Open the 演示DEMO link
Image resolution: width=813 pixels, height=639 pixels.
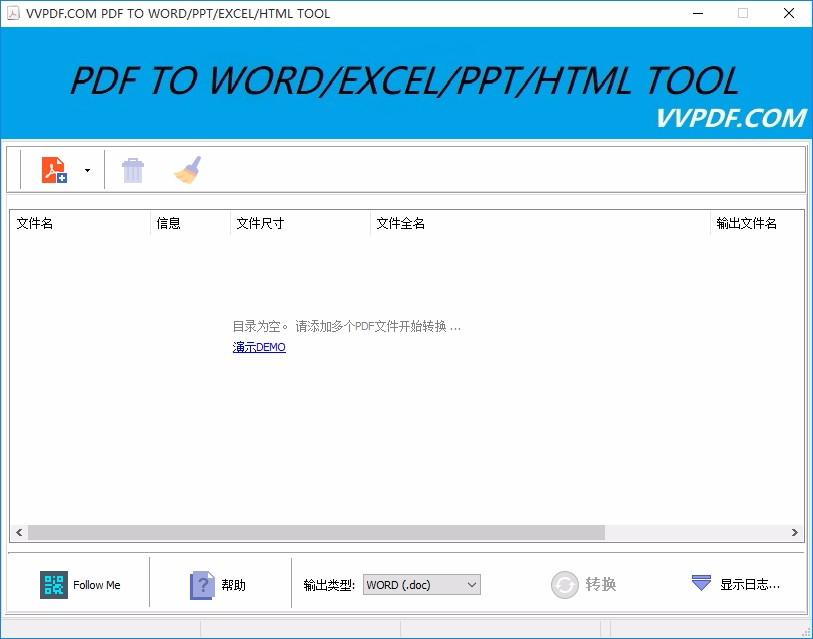(x=259, y=347)
